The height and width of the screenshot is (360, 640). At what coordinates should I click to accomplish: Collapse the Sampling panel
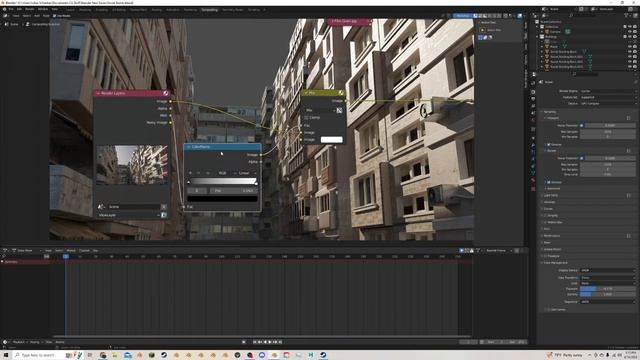(549, 111)
